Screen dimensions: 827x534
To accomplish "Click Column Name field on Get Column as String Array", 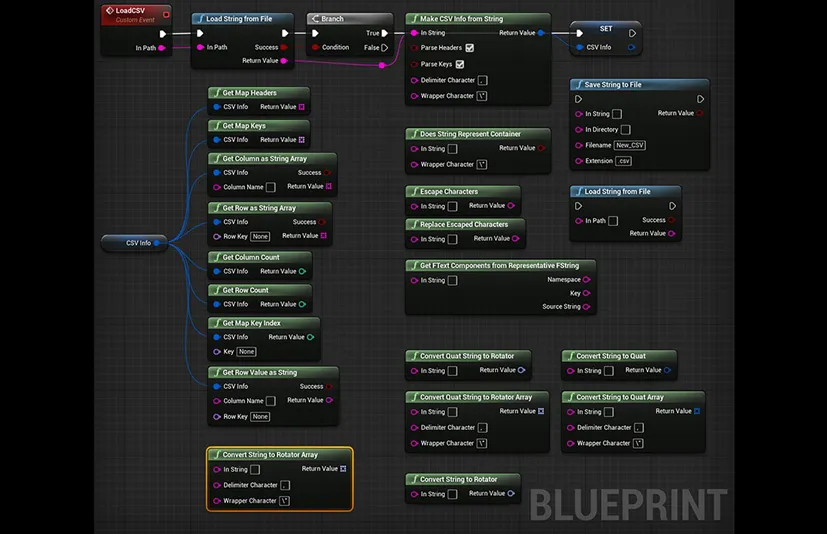I will click(x=271, y=187).
